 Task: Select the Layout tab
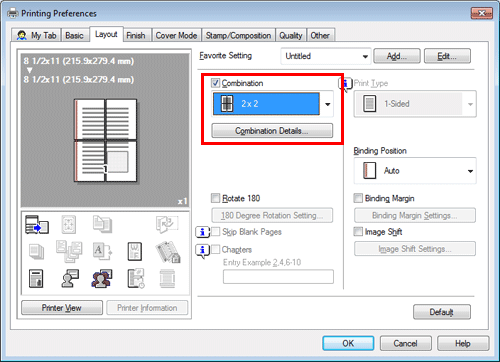pos(106,34)
